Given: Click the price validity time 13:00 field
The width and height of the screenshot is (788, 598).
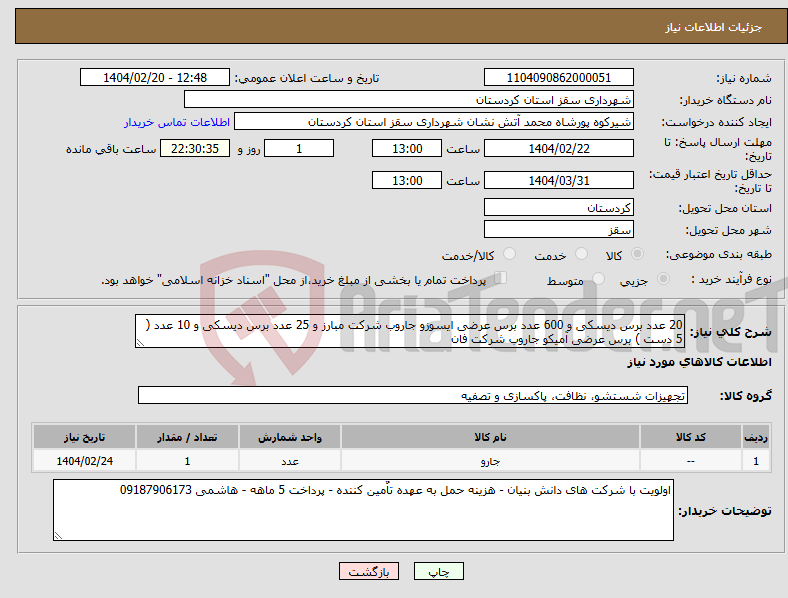Looking at the screenshot, I should click(407, 180).
